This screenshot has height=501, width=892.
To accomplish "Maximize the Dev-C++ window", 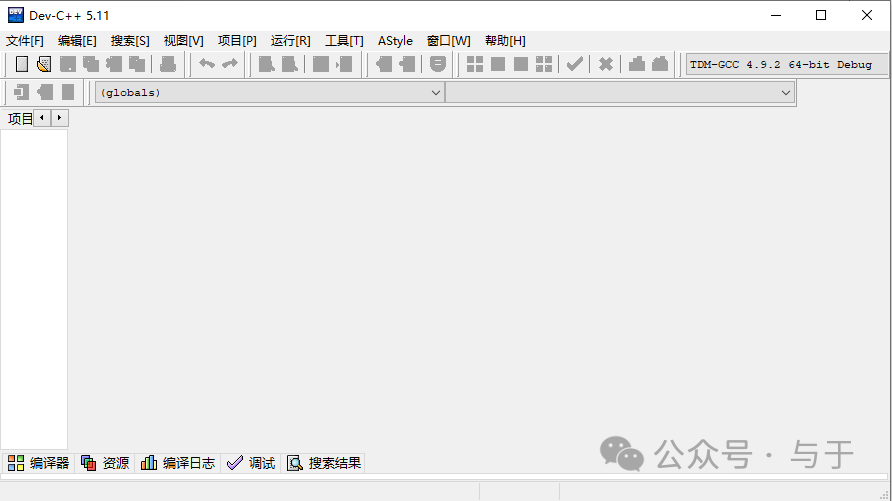I will click(x=821, y=15).
